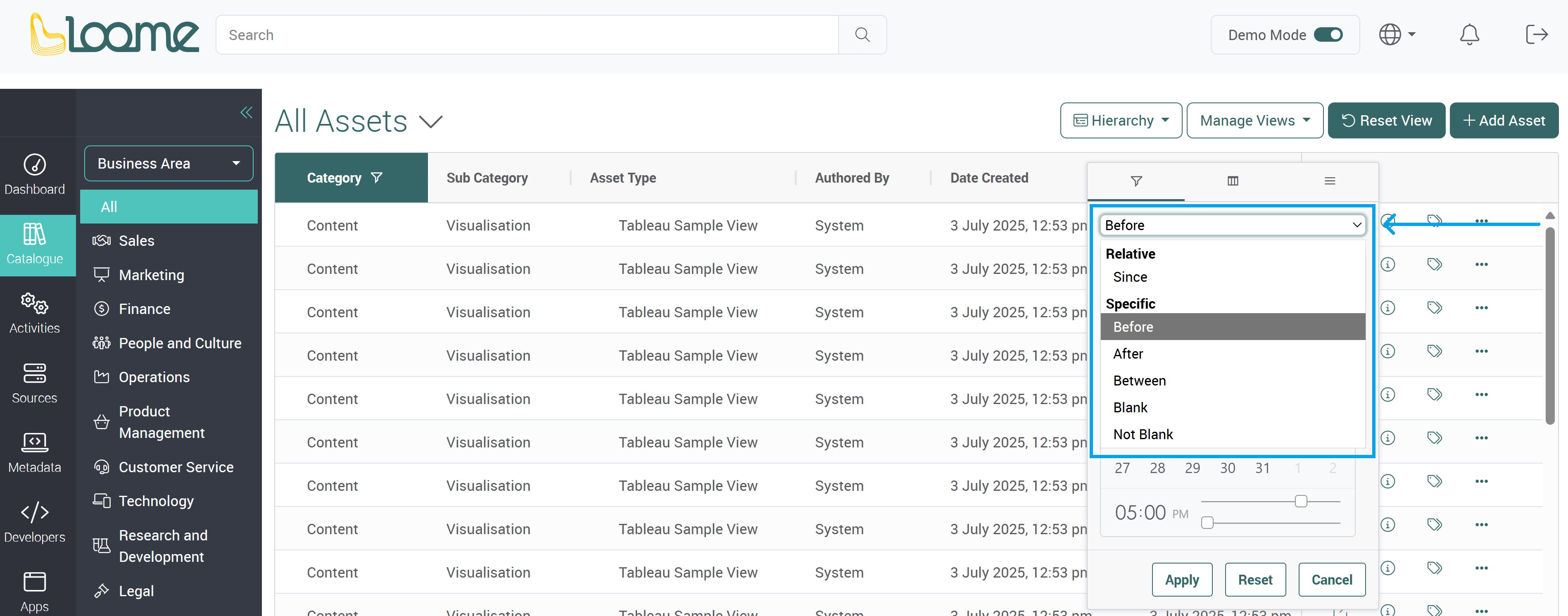Click the Category column filter icon
Viewport: 1568px width, 616px height.
pos(377,178)
